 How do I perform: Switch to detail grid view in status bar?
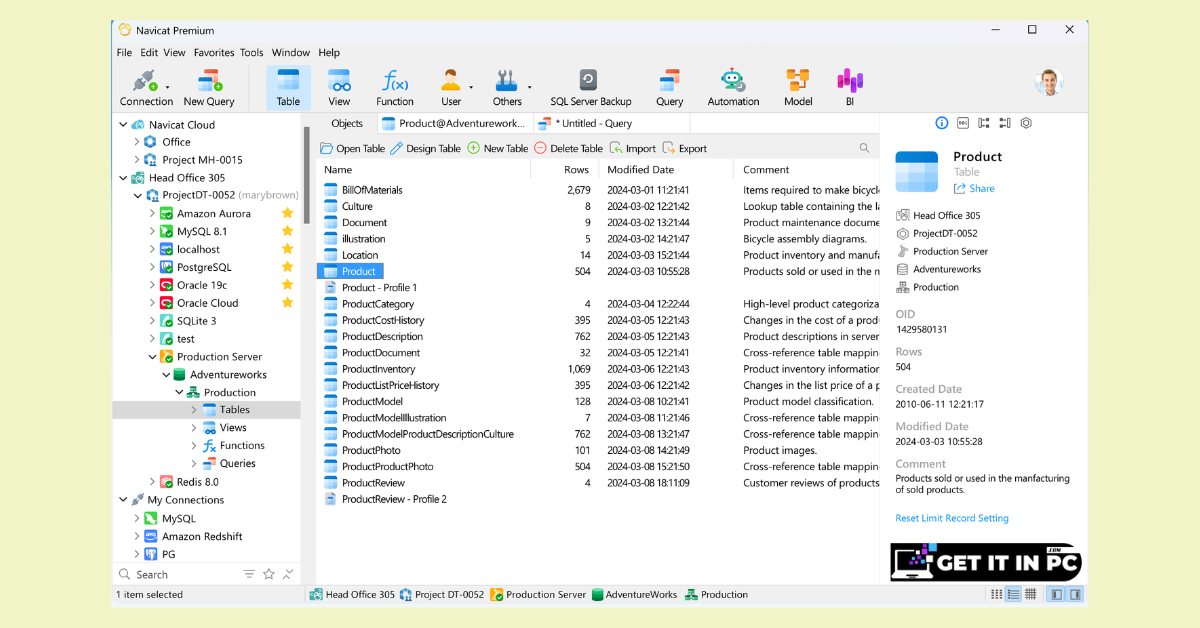(x=1030, y=594)
